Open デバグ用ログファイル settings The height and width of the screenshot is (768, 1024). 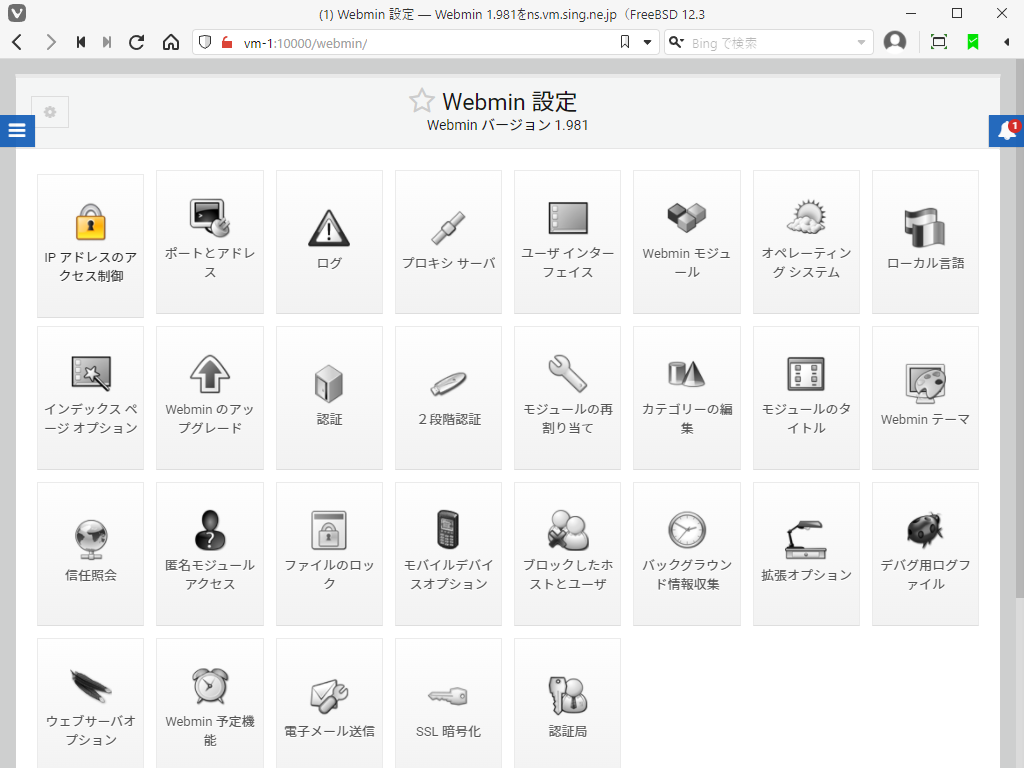[925, 554]
